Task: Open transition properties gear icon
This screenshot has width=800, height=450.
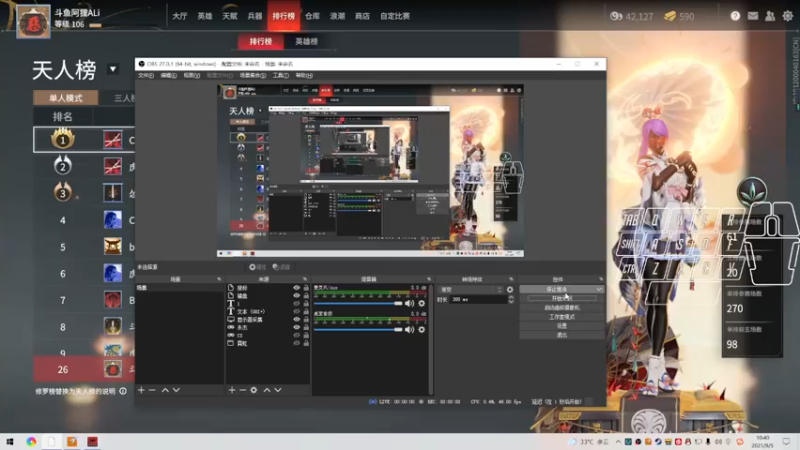Action: 510,289
